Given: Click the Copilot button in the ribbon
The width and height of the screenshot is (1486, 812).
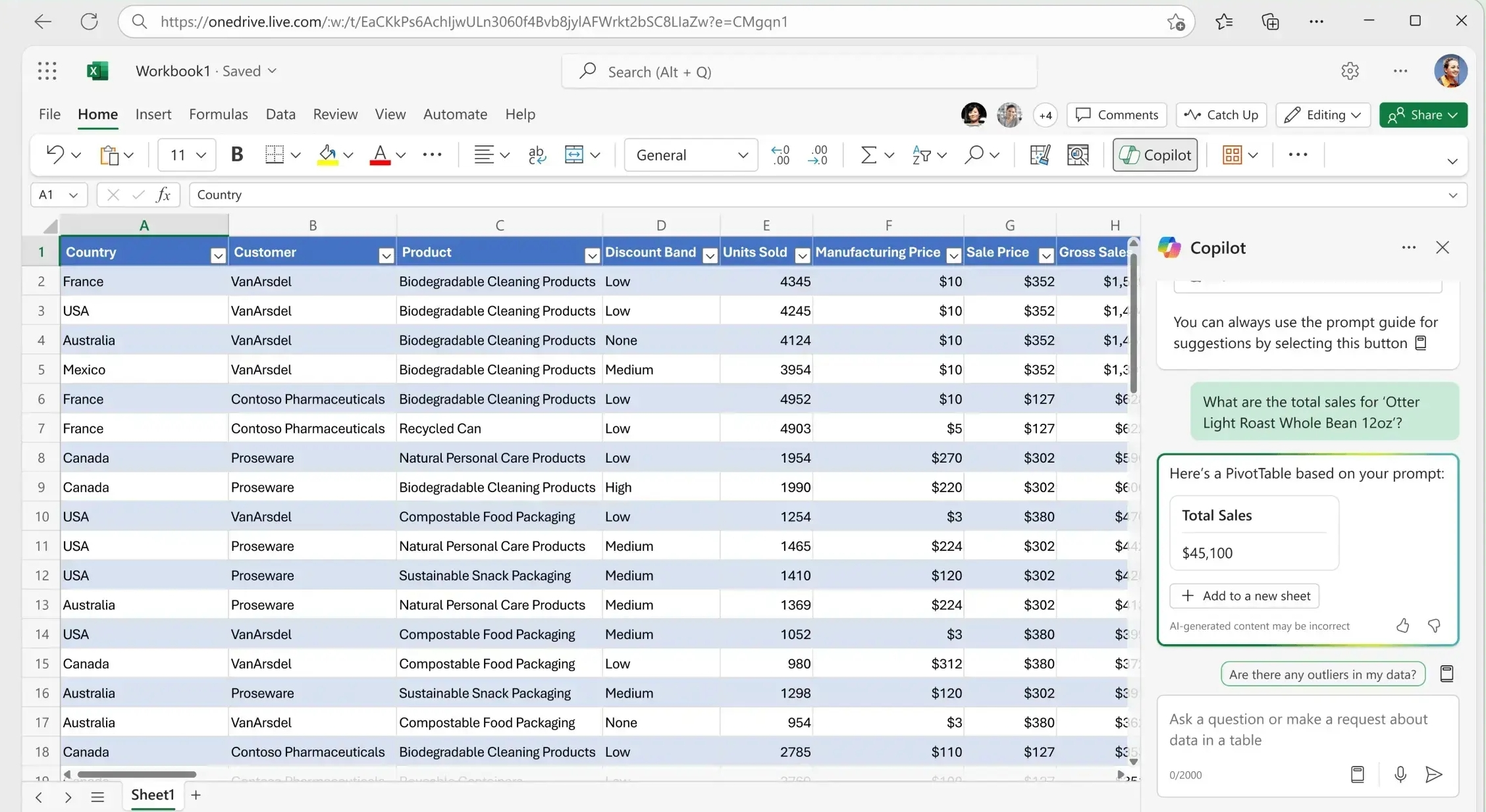Looking at the screenshot, I should tap(1154, 154).
